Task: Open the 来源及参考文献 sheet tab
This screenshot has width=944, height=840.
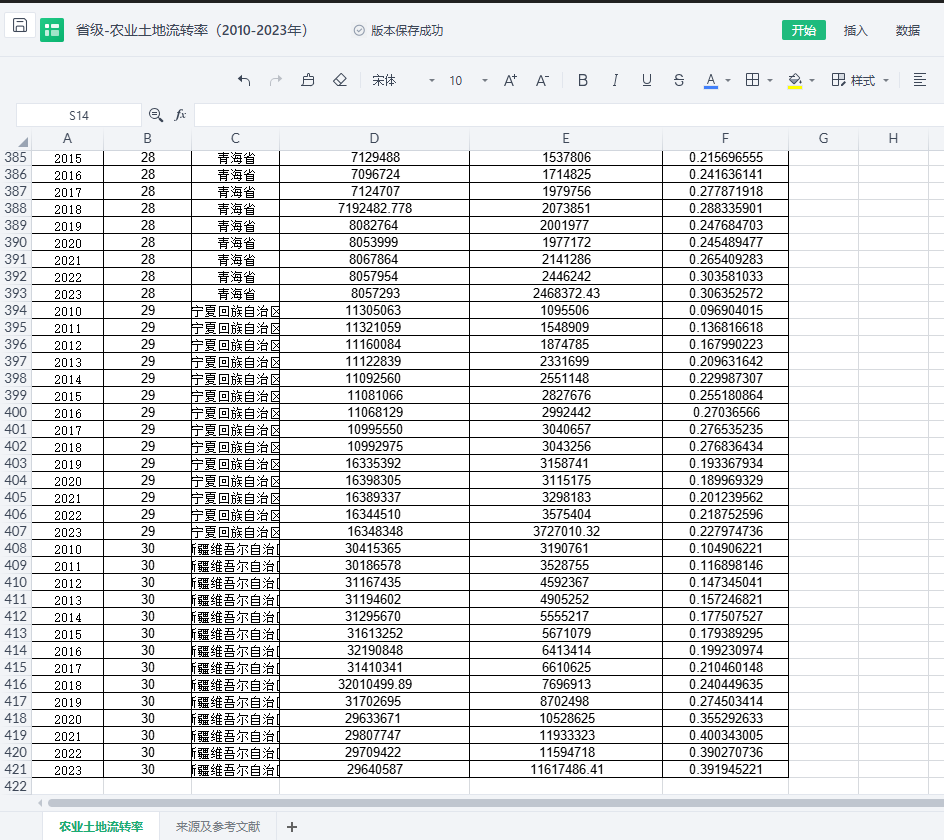Action: coord(217,826)
